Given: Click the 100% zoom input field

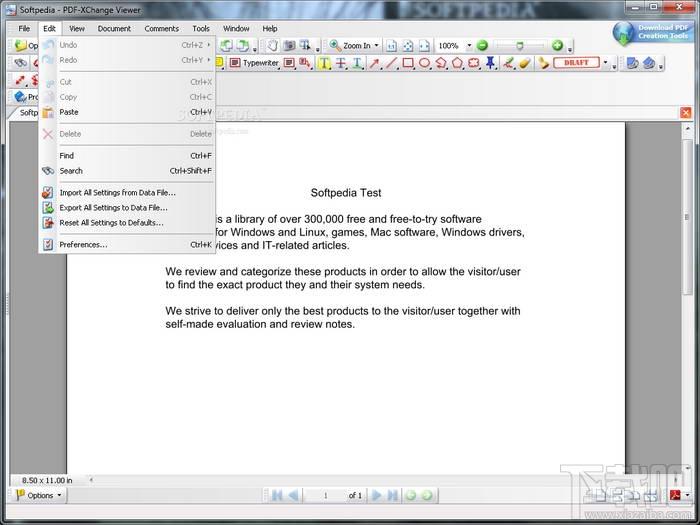Looking at the screenshot, I should pyautogui.click(x=450, y=46).
